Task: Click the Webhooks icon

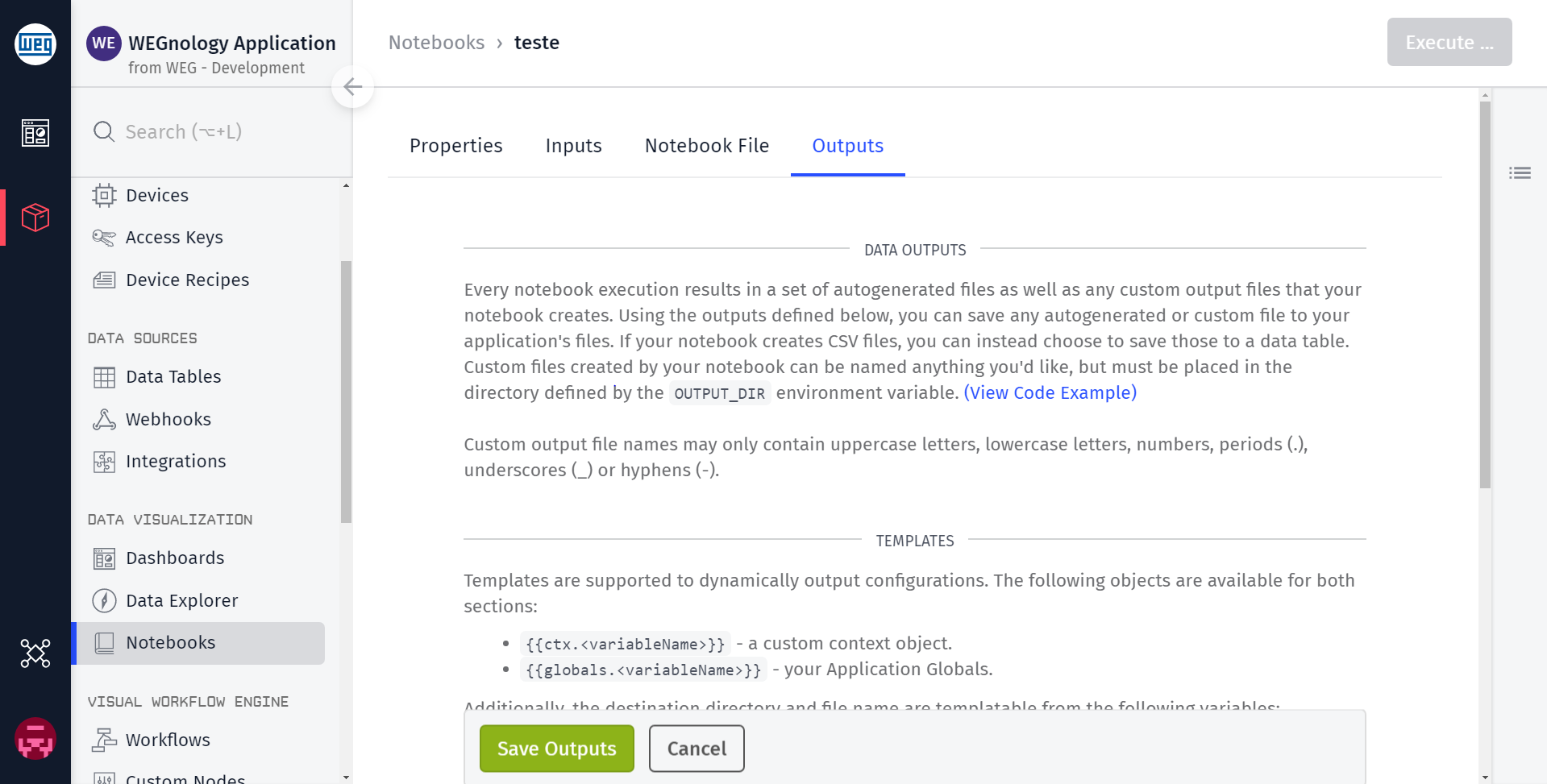Action: pos(104,419)
